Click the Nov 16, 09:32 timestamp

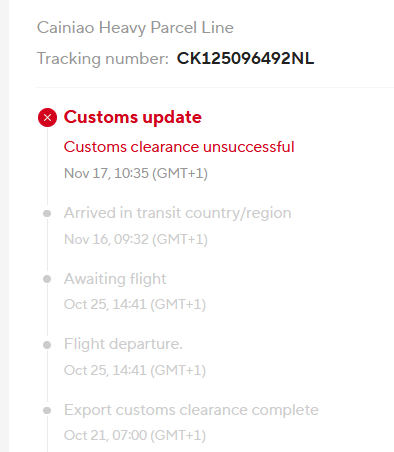(136, 239)
